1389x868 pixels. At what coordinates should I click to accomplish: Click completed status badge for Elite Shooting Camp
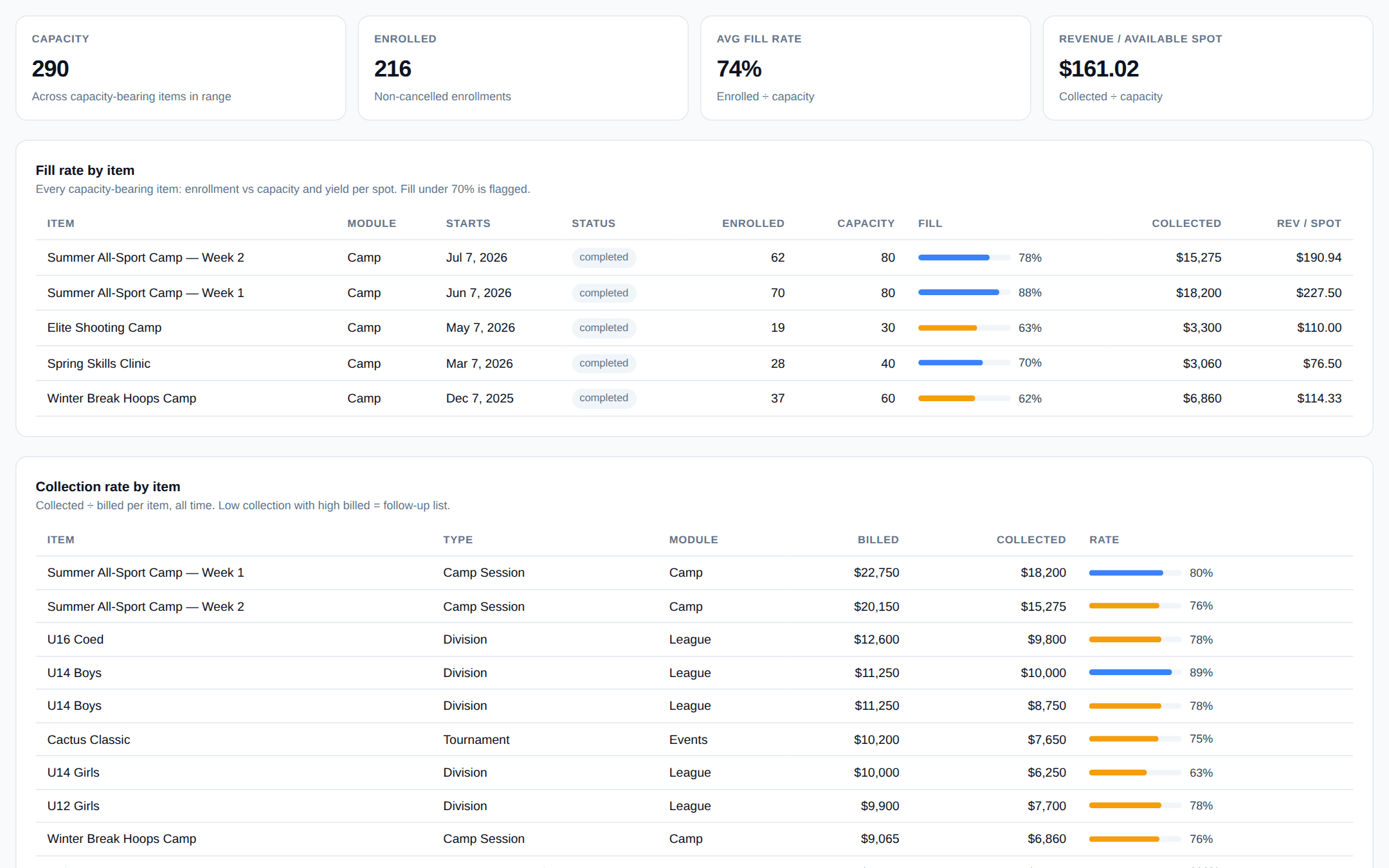(x=604, y=328)
